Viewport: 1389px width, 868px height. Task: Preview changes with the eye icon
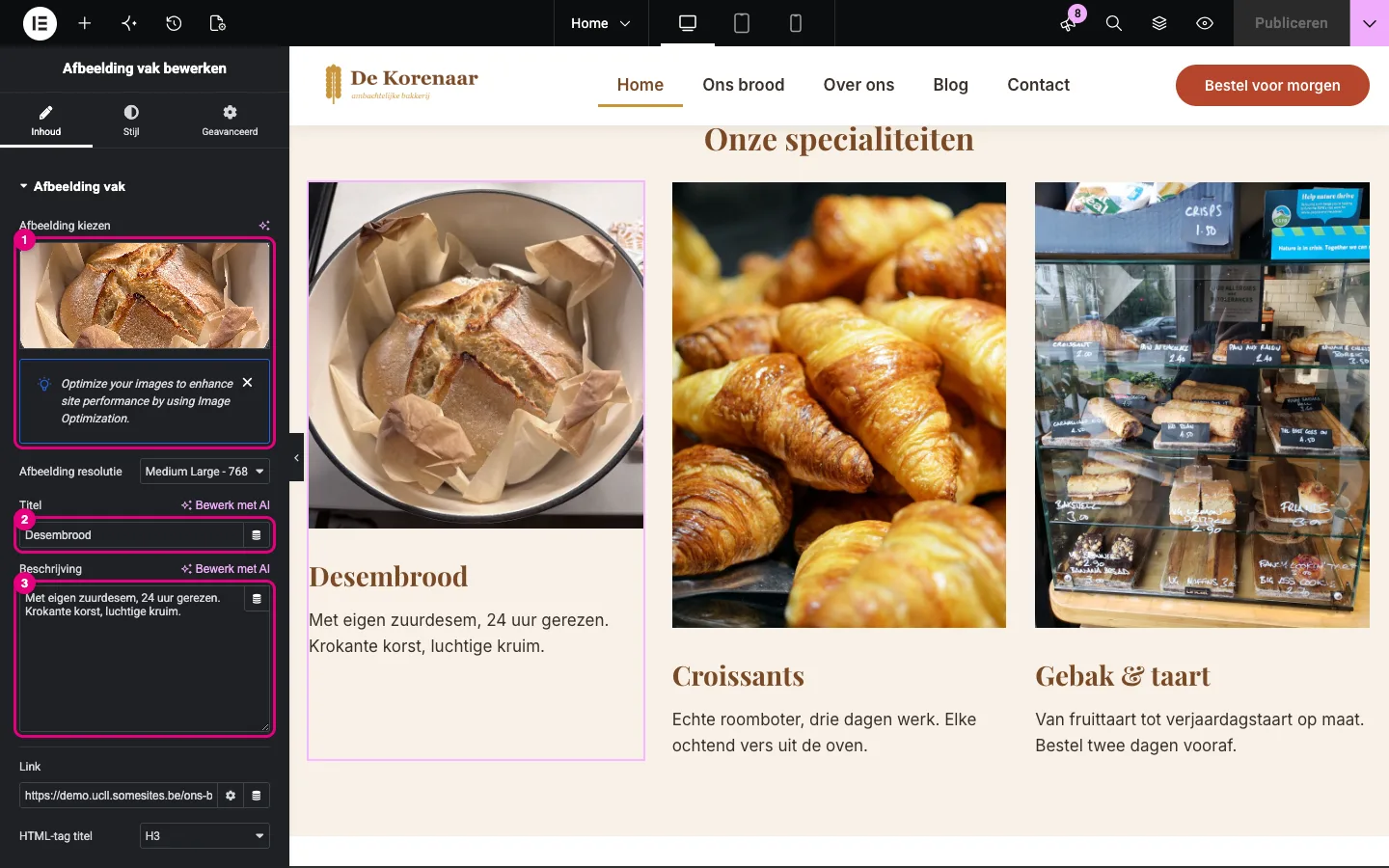[x=1205, y=23]
